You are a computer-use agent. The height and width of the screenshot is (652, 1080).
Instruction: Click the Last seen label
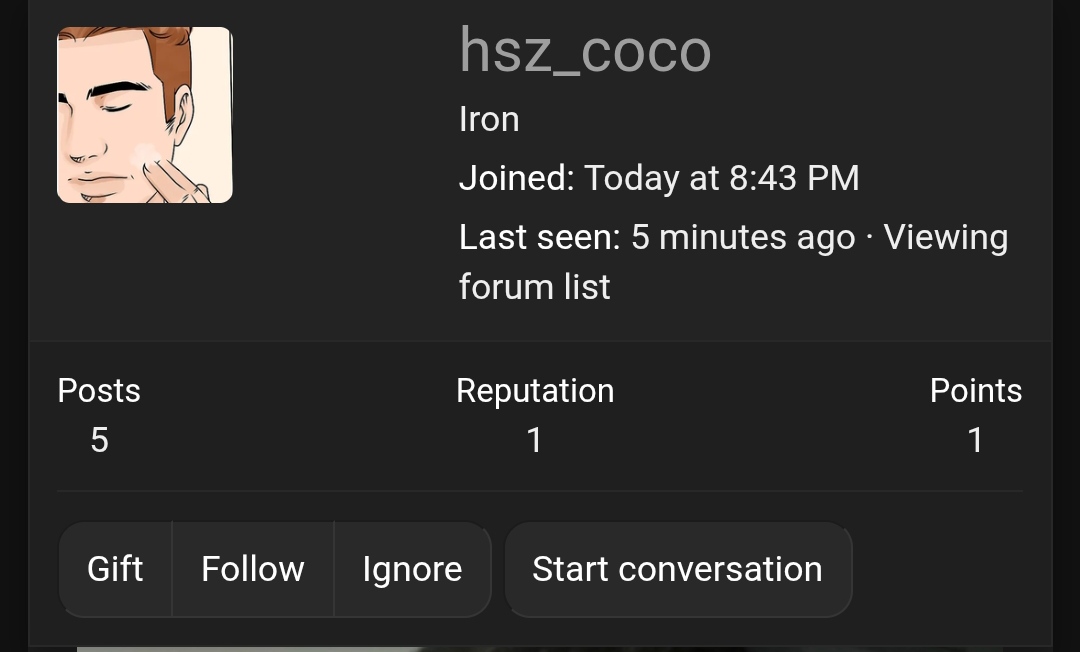(540, 237)
